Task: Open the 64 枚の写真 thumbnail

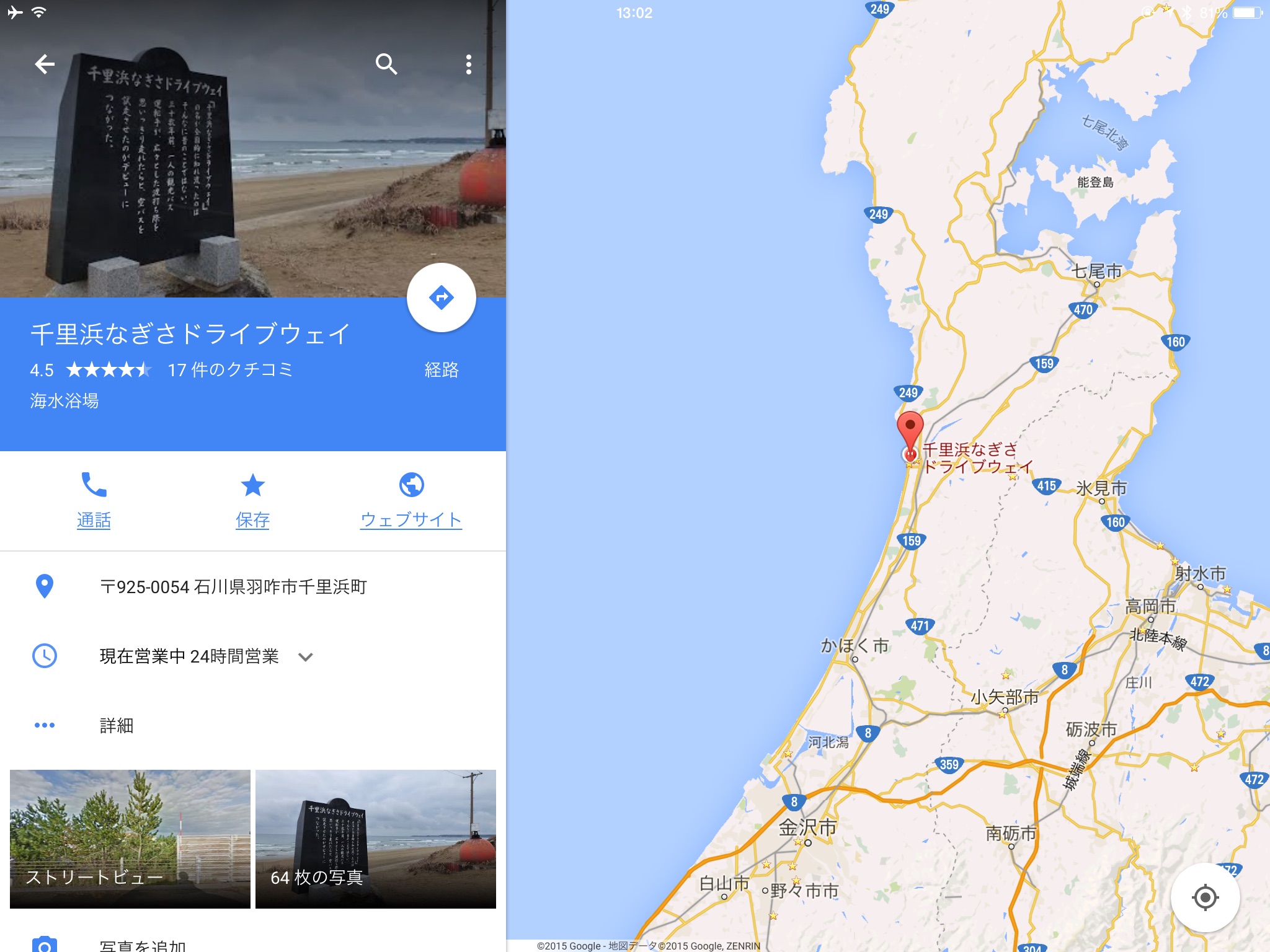Action: click(376, 839)
